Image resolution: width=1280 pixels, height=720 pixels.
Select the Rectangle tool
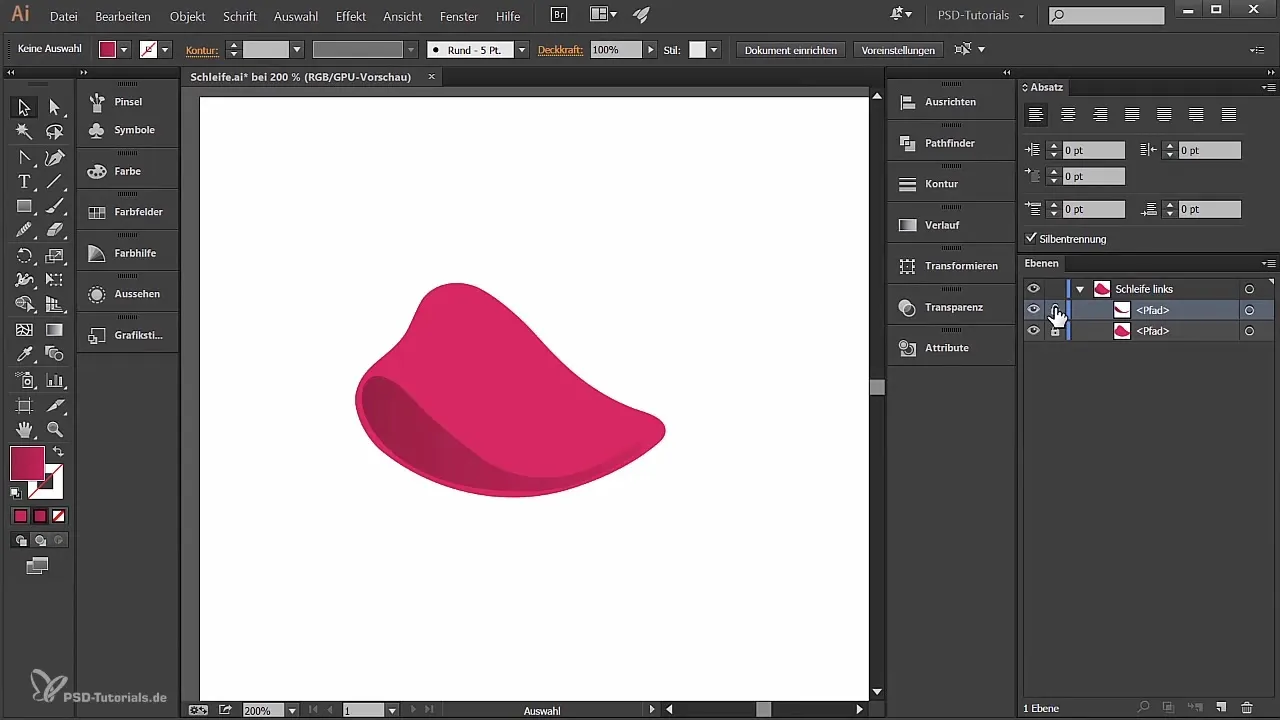pos(24,206)
